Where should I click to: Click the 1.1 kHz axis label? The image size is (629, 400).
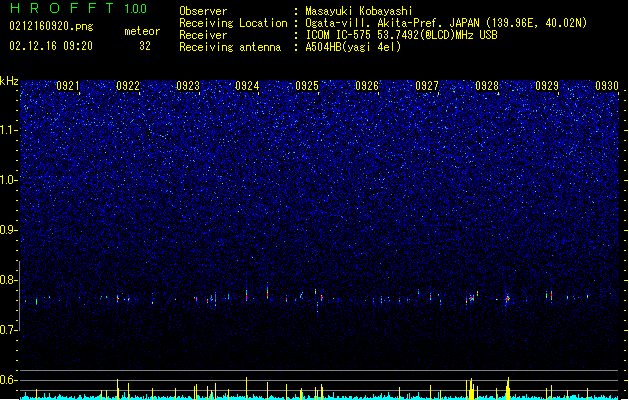[x=9, y=130]
